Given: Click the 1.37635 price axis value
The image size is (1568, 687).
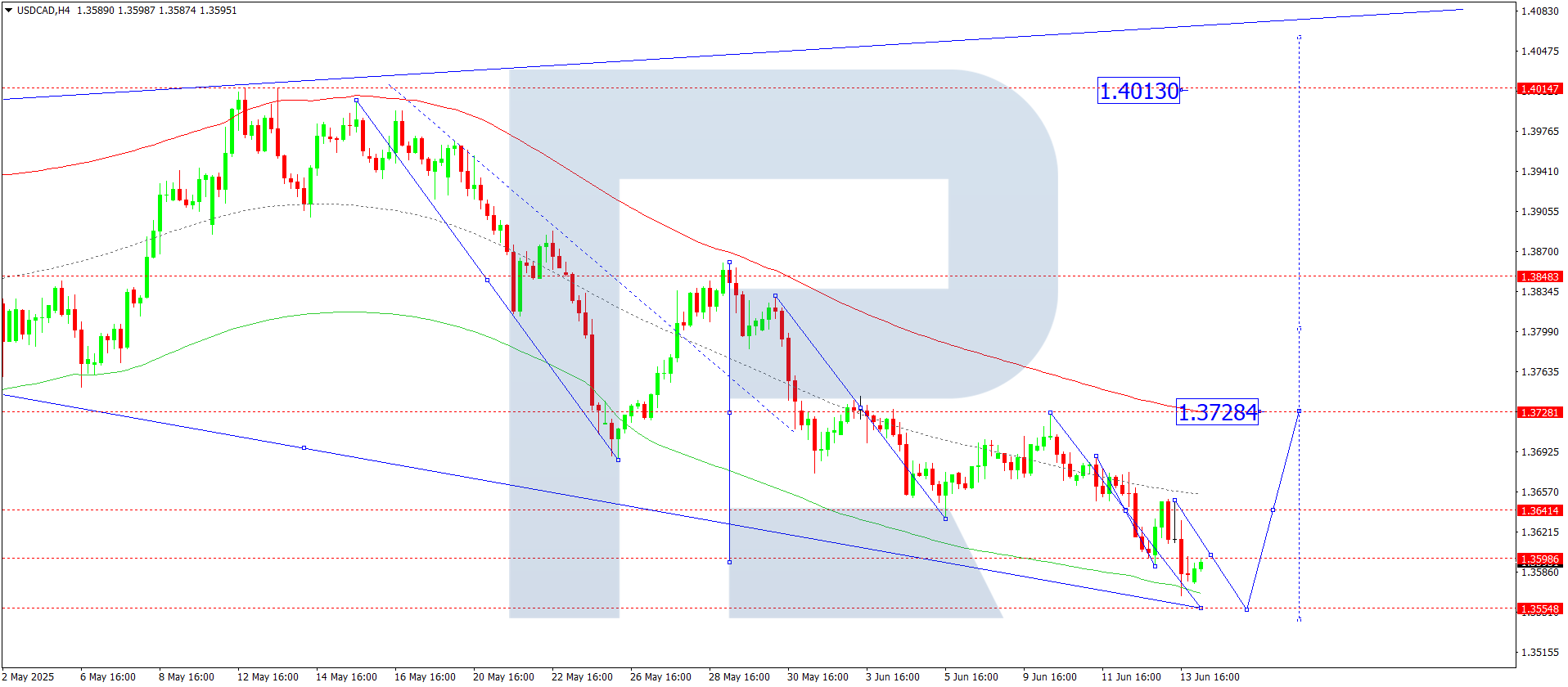Looking at the screenshot, I should [1539, 371].
